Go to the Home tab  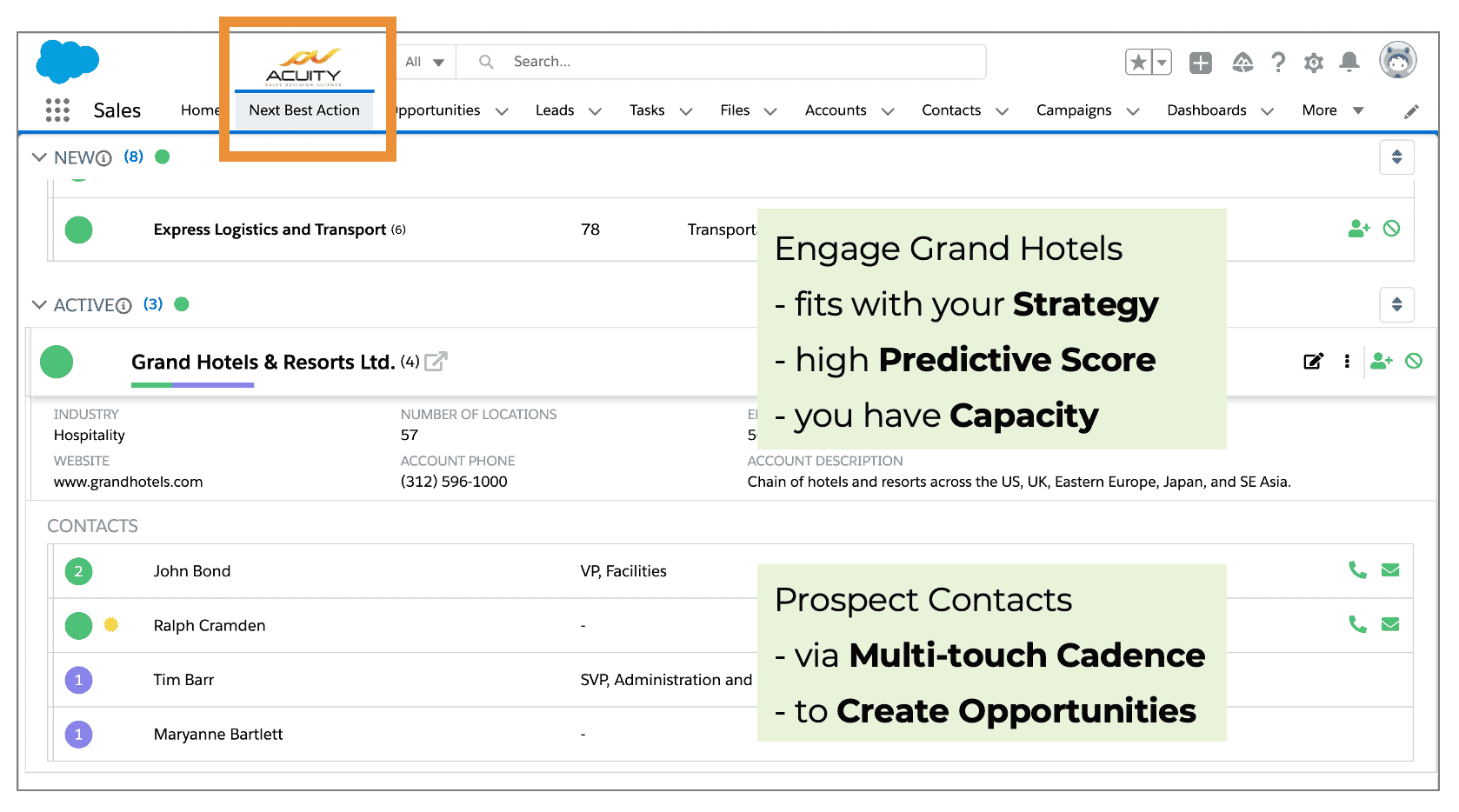coord(200,110)
